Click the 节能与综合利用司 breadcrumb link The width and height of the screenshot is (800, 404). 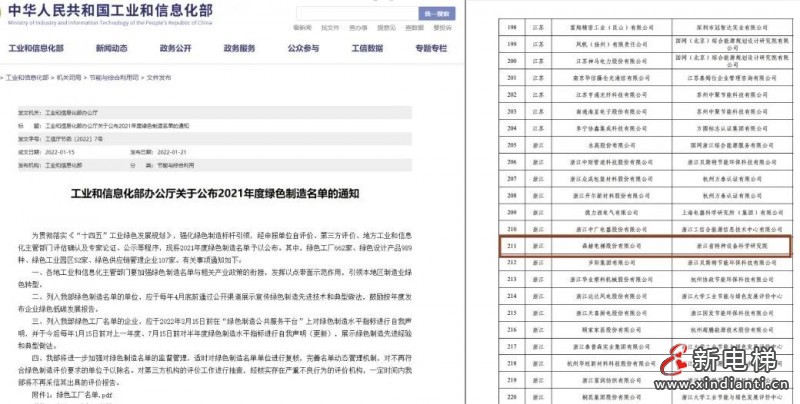[114, 78]
